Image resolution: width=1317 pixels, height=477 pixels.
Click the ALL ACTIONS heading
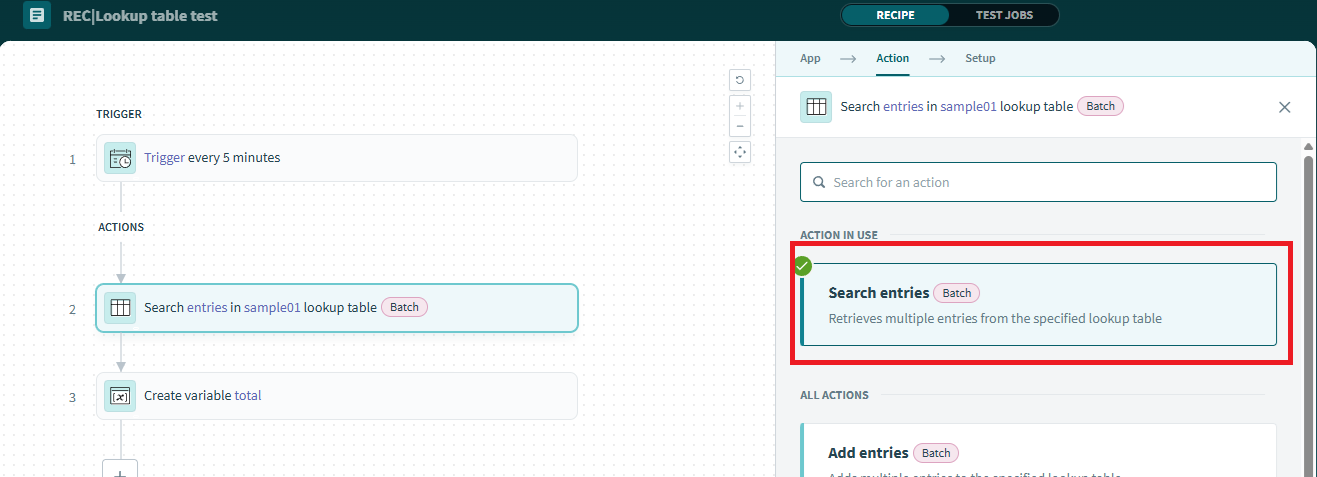(834, 395)
